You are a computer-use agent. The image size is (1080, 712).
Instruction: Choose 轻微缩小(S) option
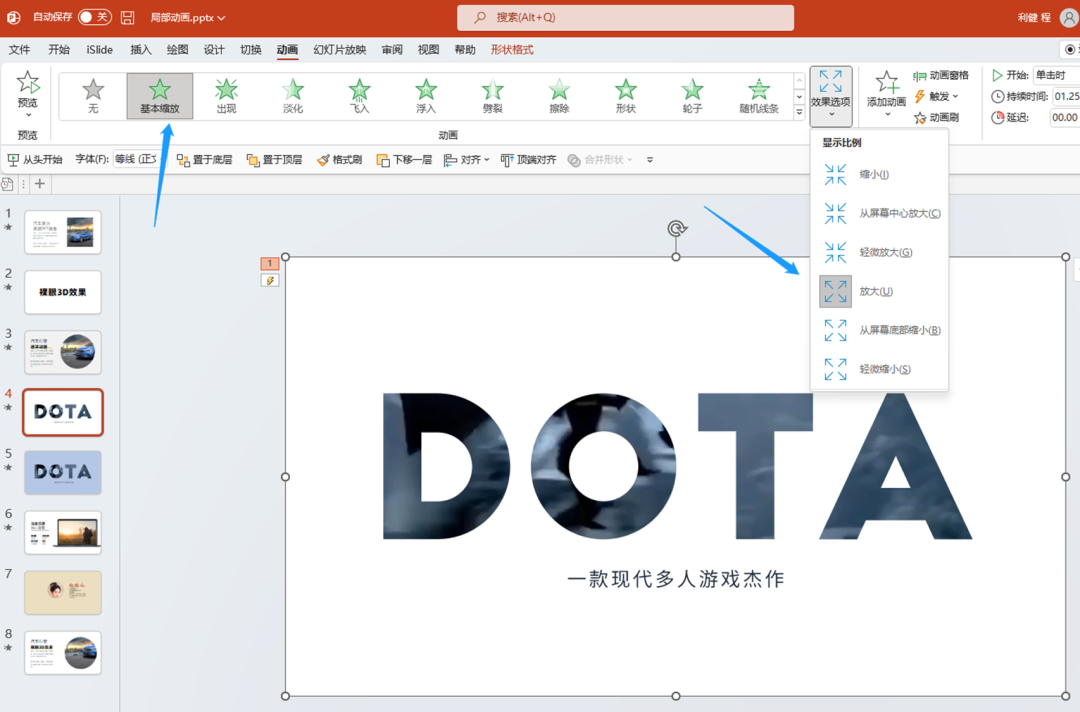(880, 369)
